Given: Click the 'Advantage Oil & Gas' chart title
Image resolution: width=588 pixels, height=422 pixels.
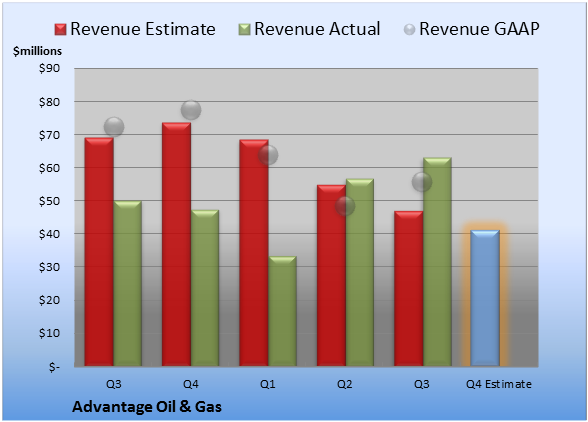Looking at the screenshot, I should point(147,407).
